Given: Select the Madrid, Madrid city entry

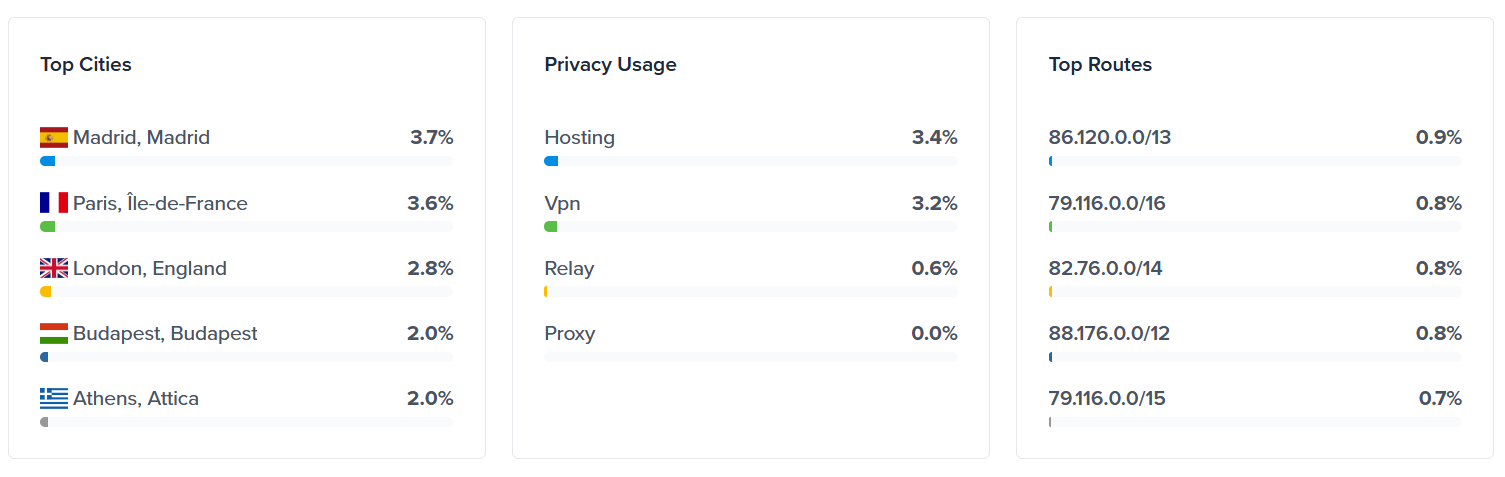Looking at the screenshot, I should 141,138.
